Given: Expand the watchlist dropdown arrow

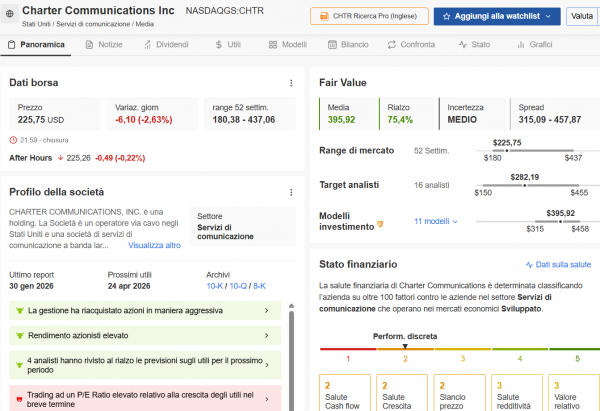Looking at the screenshot, I should pos(547,17).
